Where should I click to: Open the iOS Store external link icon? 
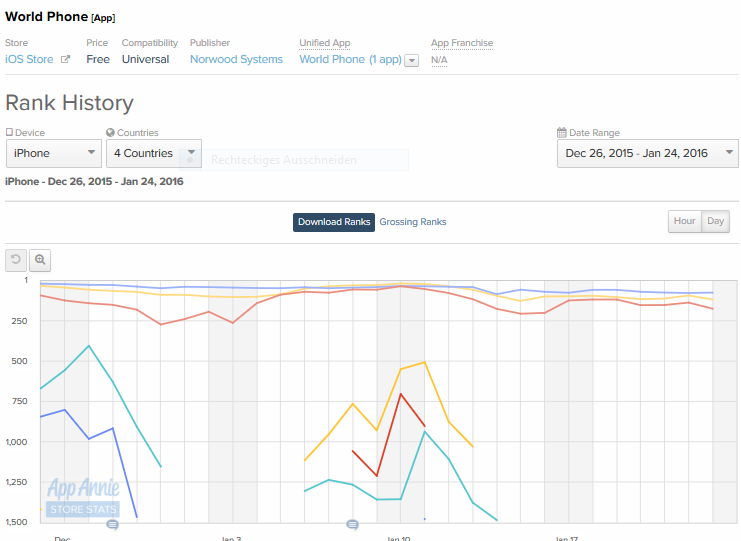click(66, 60)
